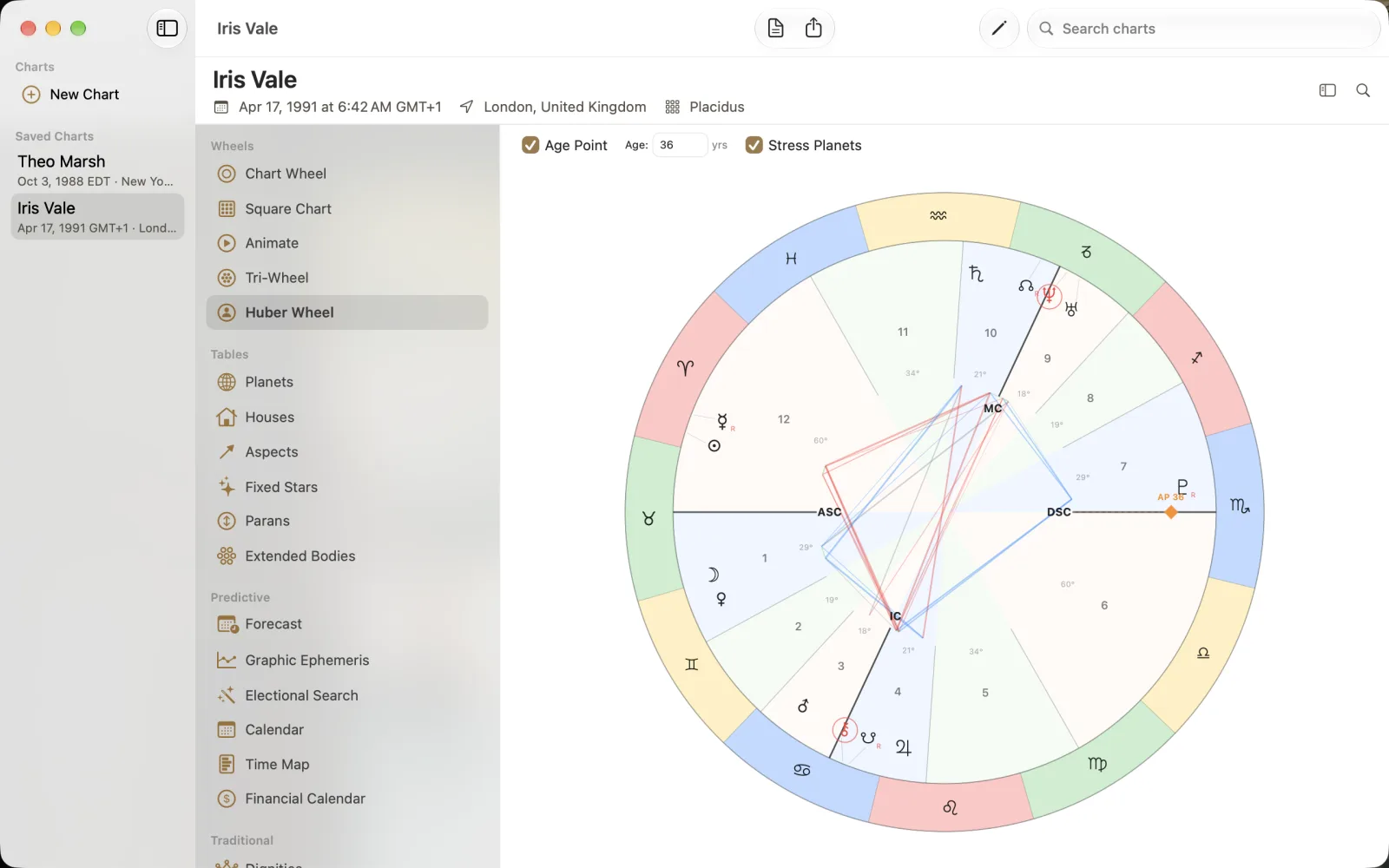Open the Tri-Wheel view

coord(347,278)
